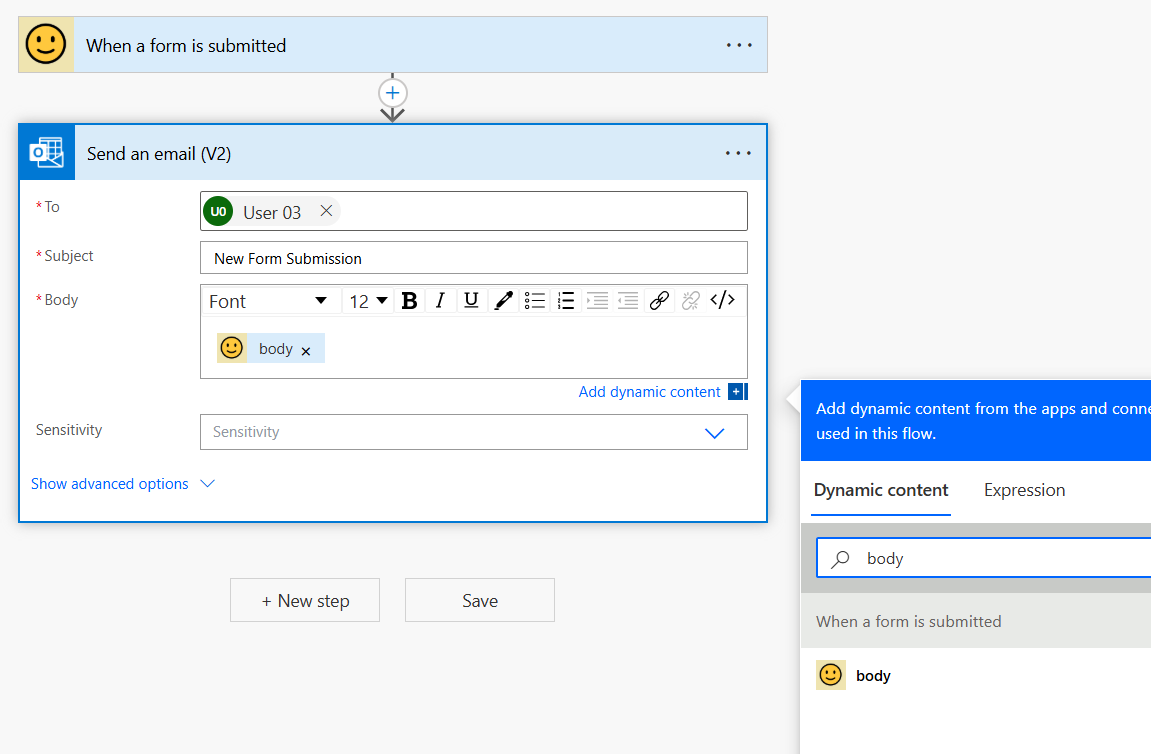Switch to code view with </> icon
The width and height of the screenshot is (1151, 754).
pos(722,301)
